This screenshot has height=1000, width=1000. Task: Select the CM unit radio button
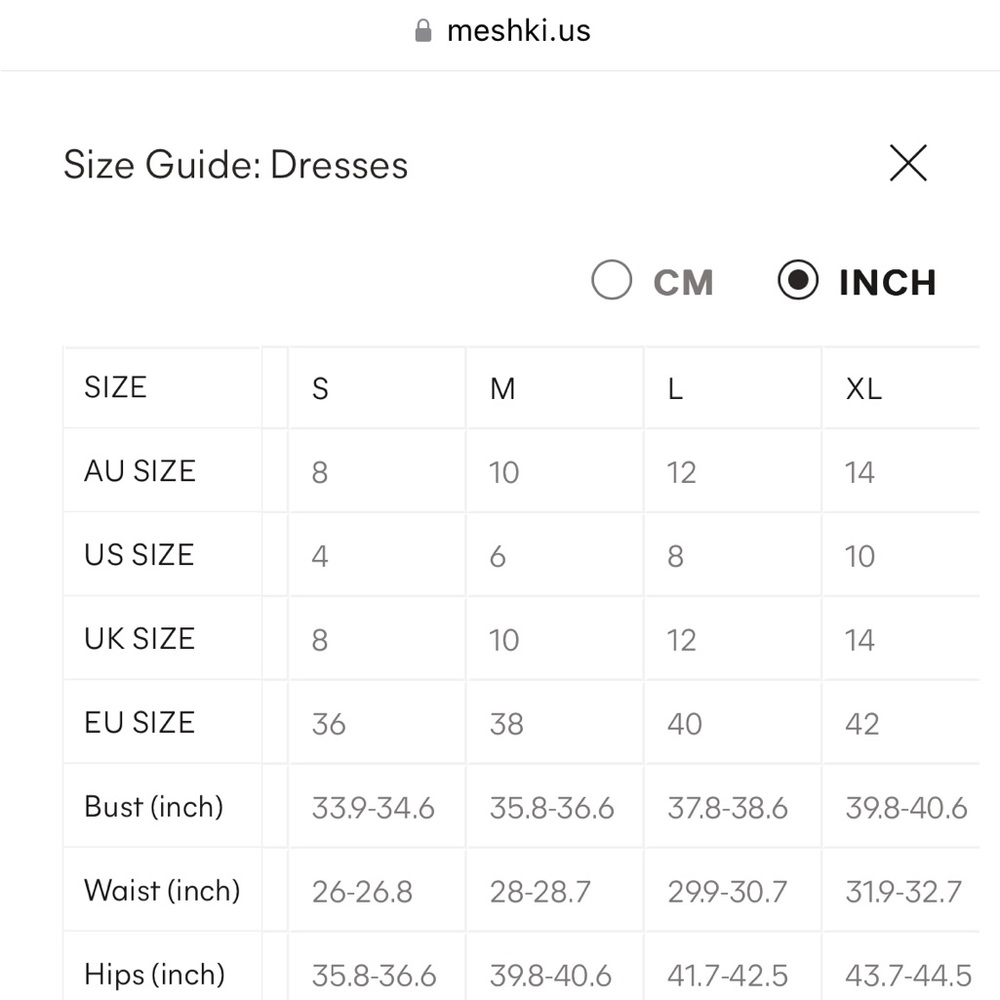coord(611,280)
